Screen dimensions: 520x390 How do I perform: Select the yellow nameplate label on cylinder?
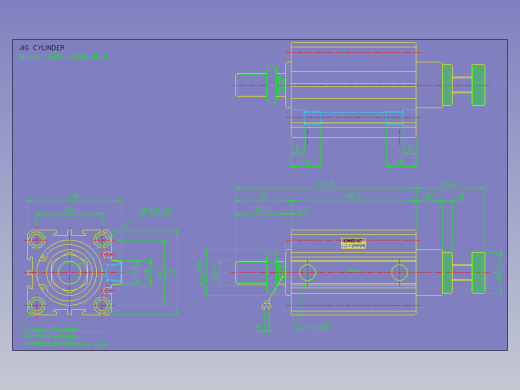(x=353, y=243)
